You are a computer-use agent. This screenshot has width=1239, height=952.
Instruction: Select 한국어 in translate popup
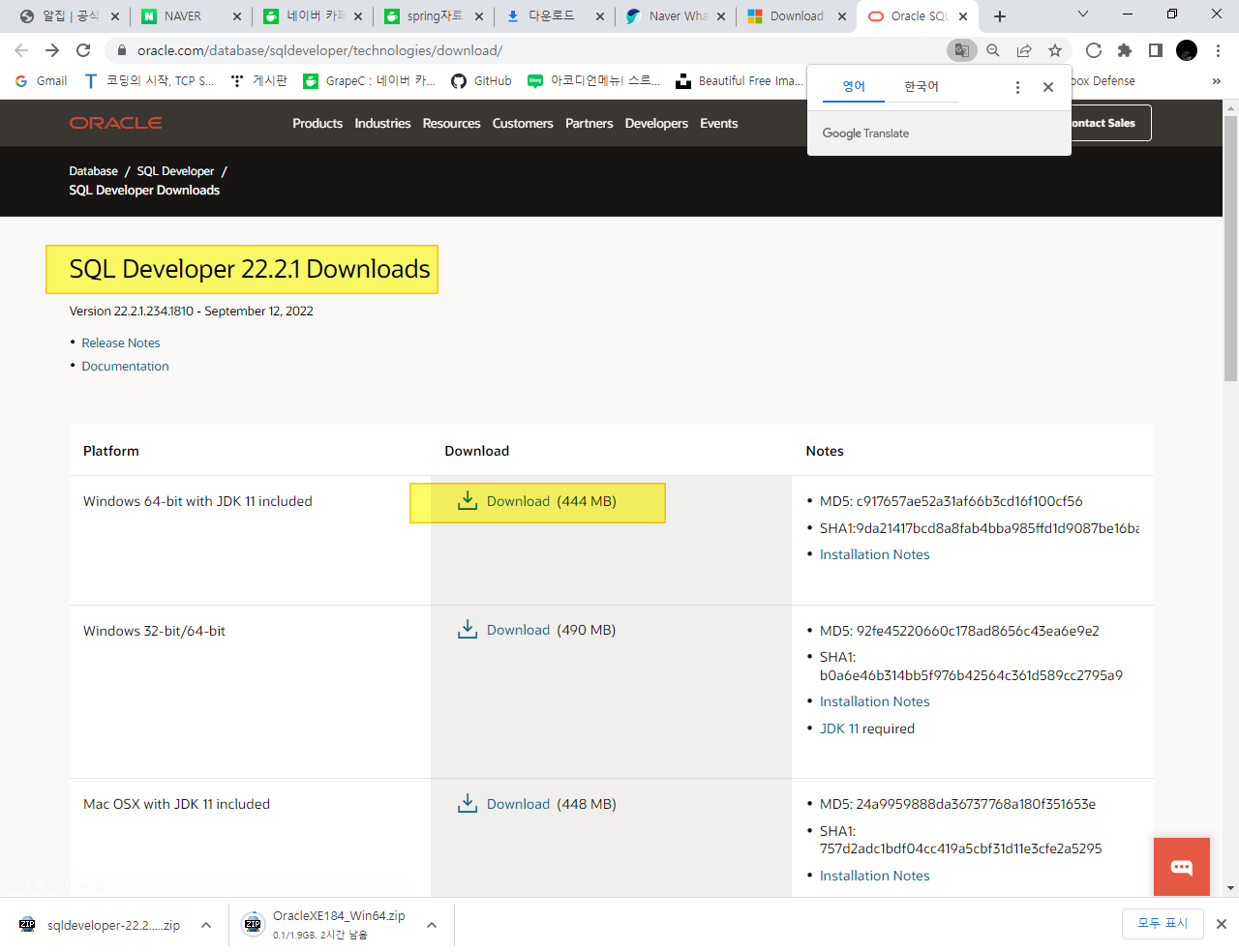click(x=922, y=87)
